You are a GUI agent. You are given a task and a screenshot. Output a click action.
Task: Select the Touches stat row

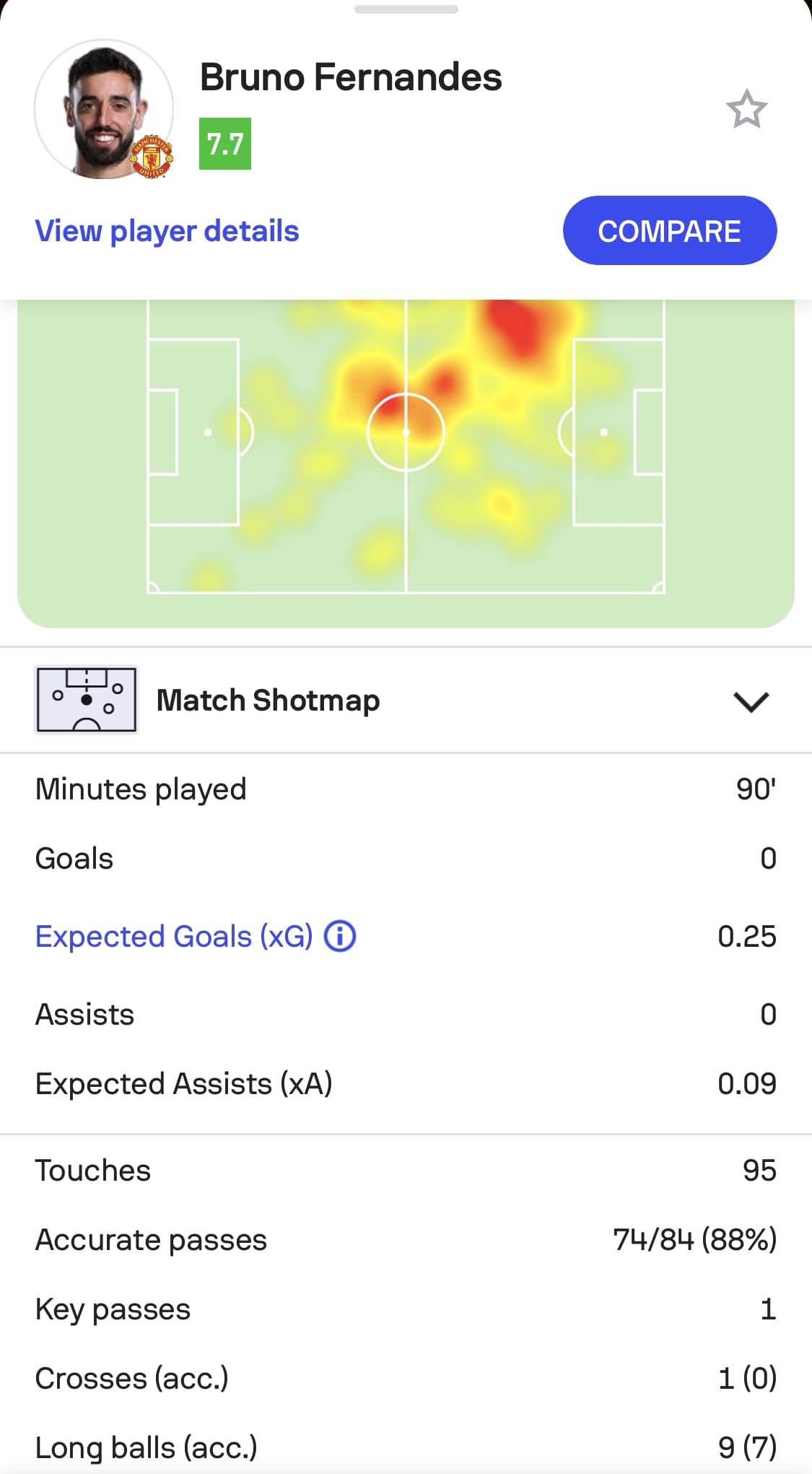[x=406, y=1170]
